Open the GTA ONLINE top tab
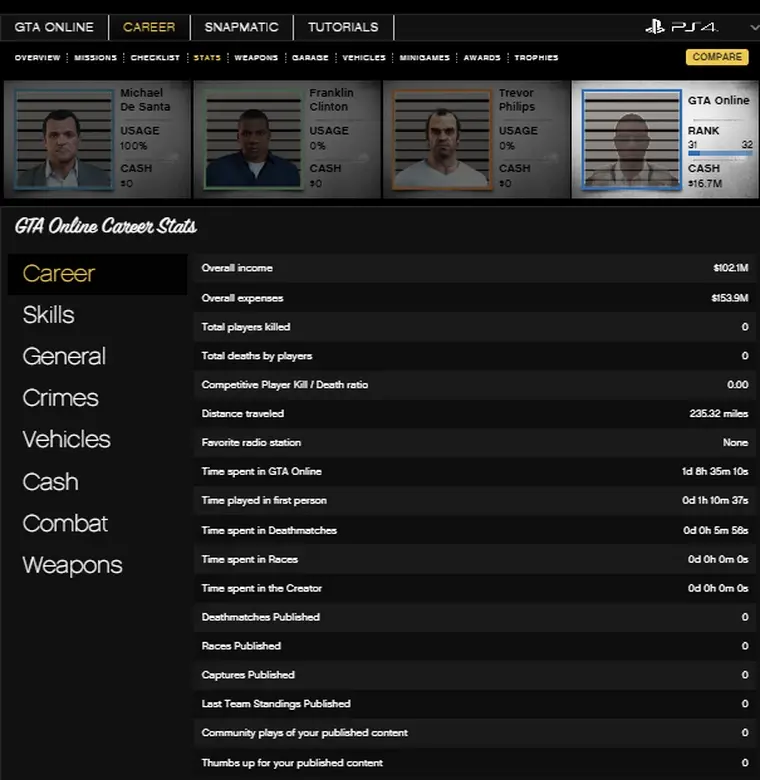The image size is (760, 780). (54, 27)
